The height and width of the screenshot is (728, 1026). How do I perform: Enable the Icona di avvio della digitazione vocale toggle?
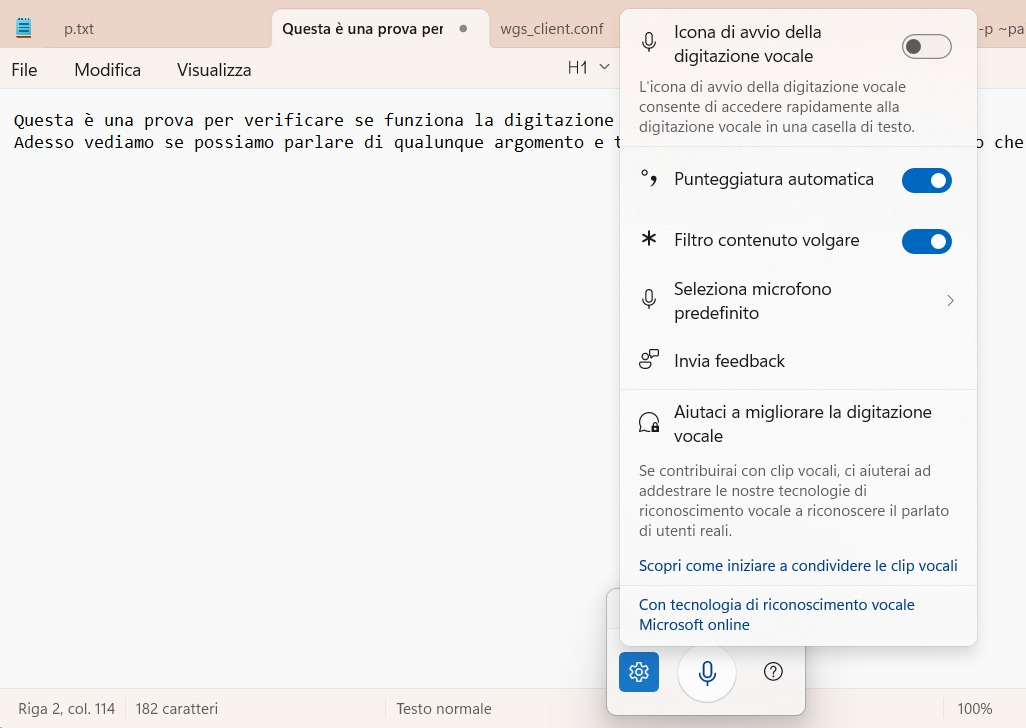click(926, 46)
